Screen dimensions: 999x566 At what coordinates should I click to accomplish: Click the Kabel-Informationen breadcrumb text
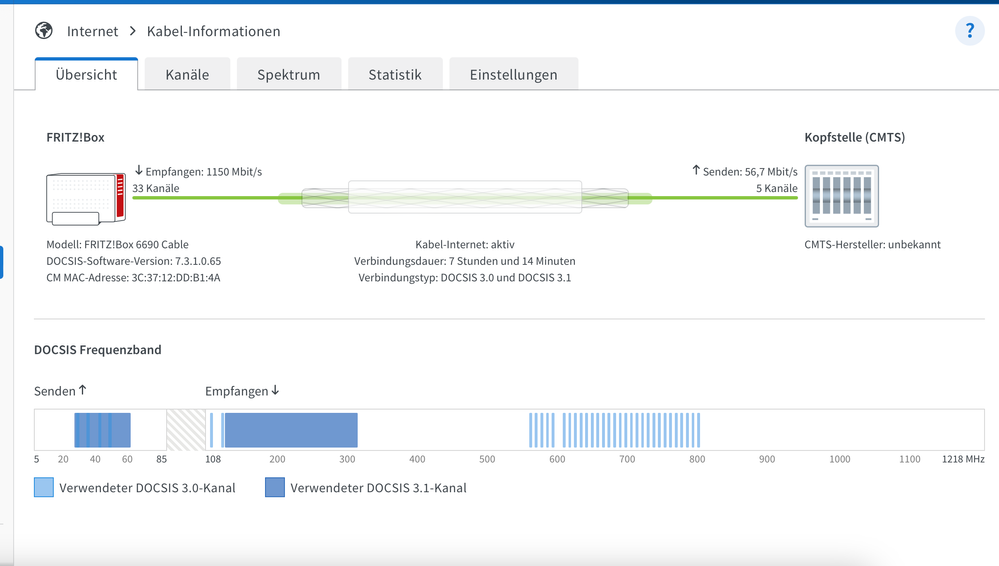[x=214, y=32]
